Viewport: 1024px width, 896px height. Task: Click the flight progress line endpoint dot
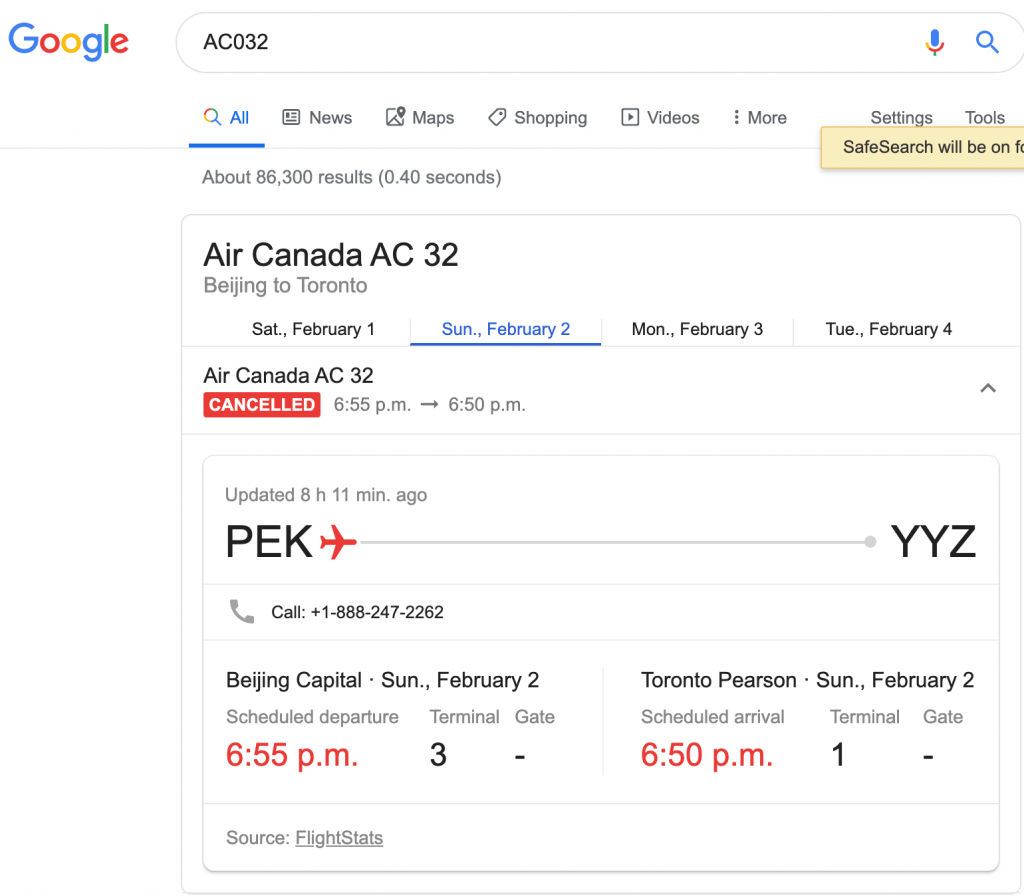point(870,542)
